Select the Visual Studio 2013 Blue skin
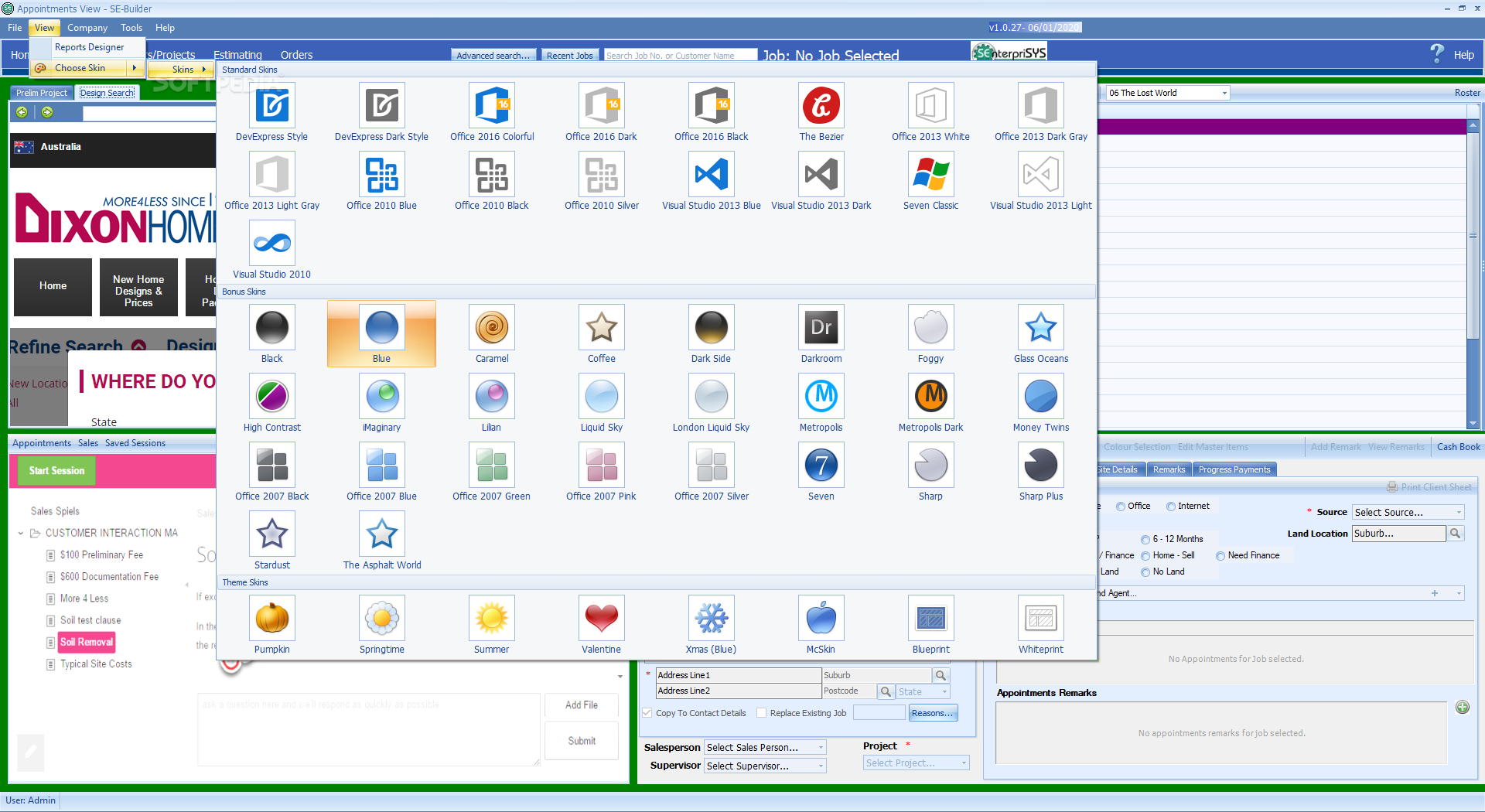 point(712,175)
